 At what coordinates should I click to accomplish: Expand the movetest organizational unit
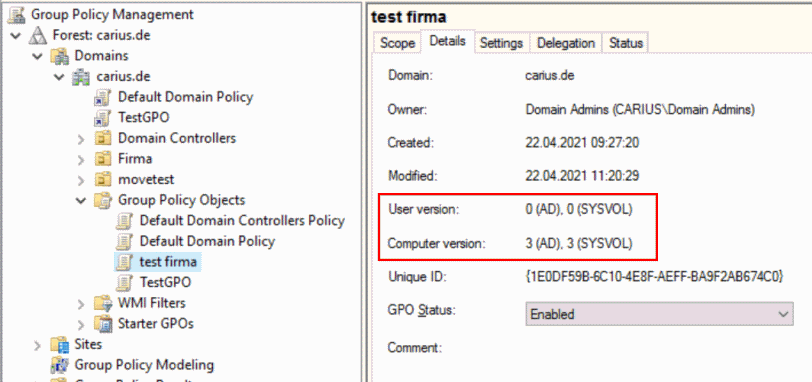[81, 180]
